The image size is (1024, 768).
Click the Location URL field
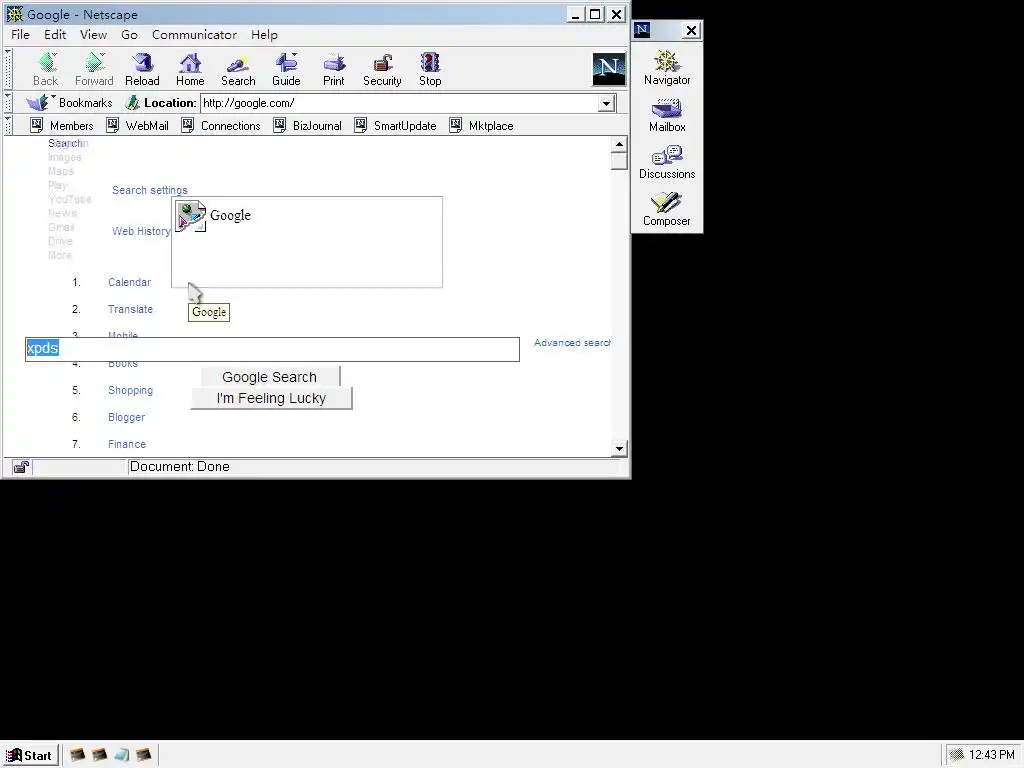click(x=399, y=103)
